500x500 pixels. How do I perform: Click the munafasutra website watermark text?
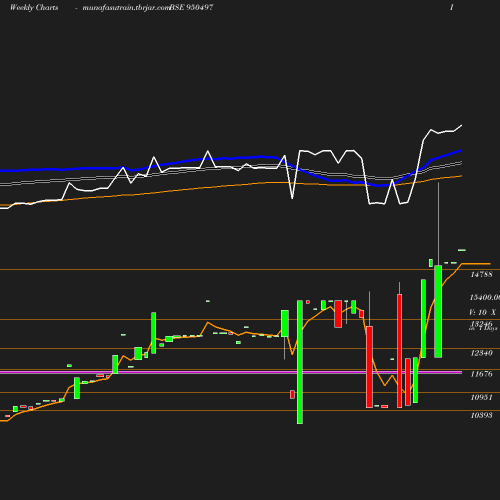pyautogui.click(x=126, y=8)
